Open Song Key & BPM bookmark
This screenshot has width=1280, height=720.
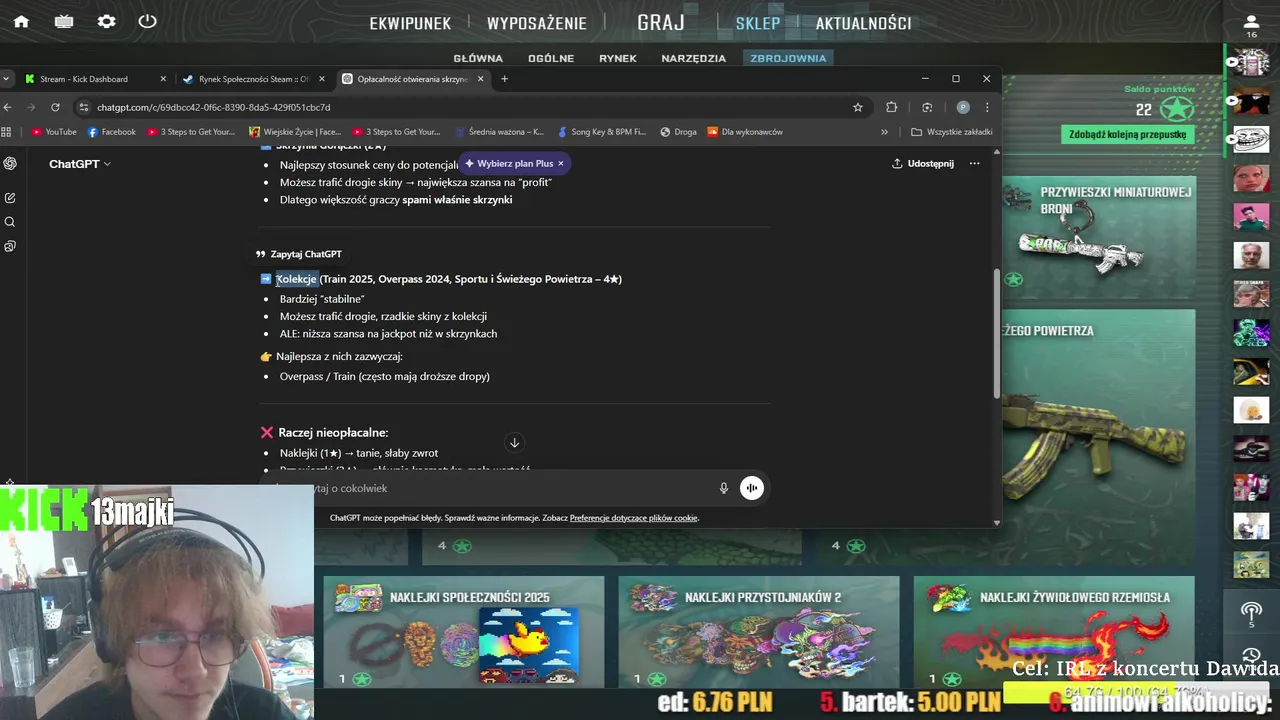tap(601, 131)
